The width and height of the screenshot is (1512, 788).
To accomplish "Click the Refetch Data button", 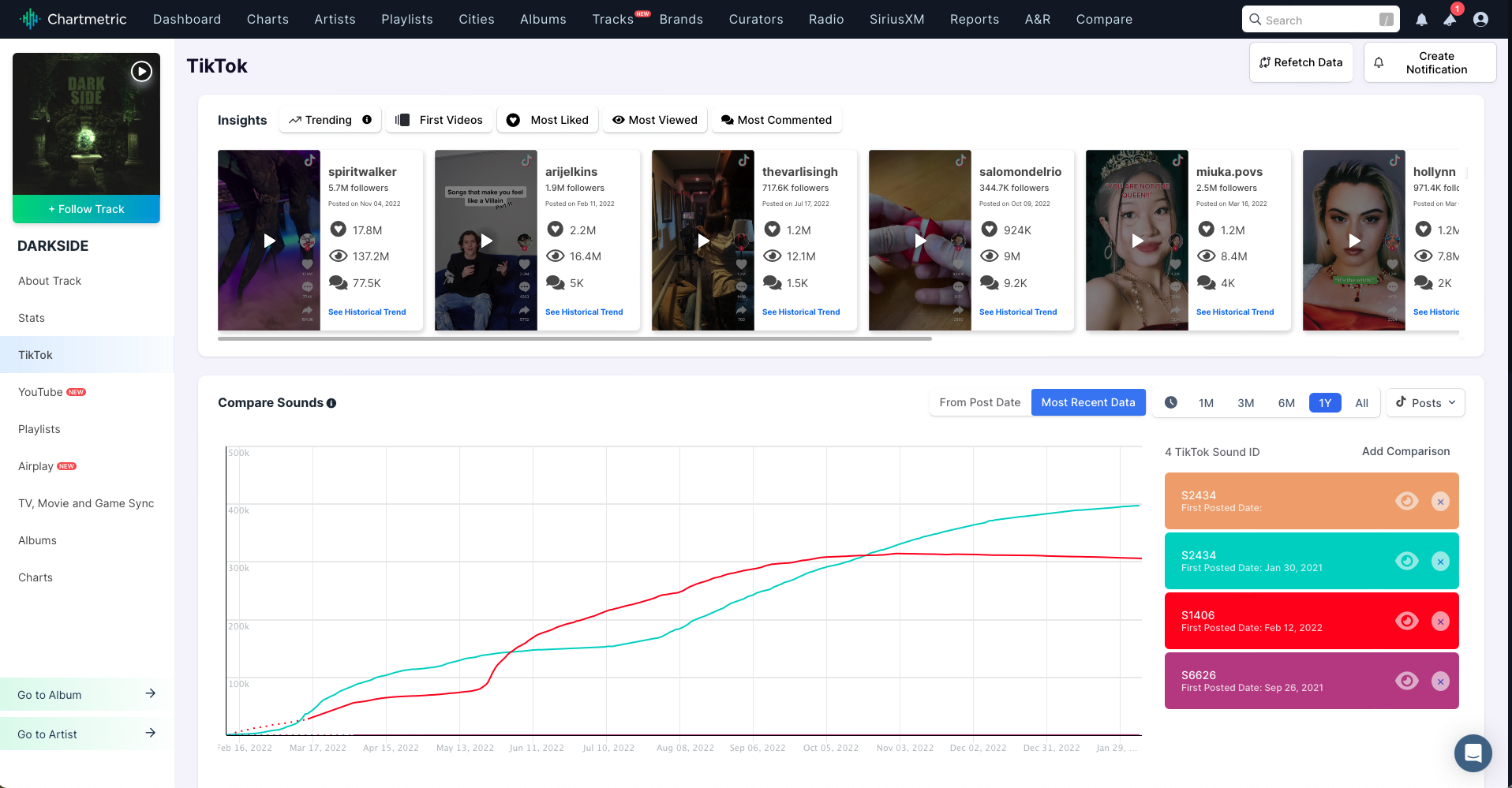I will coord(1301,62).
